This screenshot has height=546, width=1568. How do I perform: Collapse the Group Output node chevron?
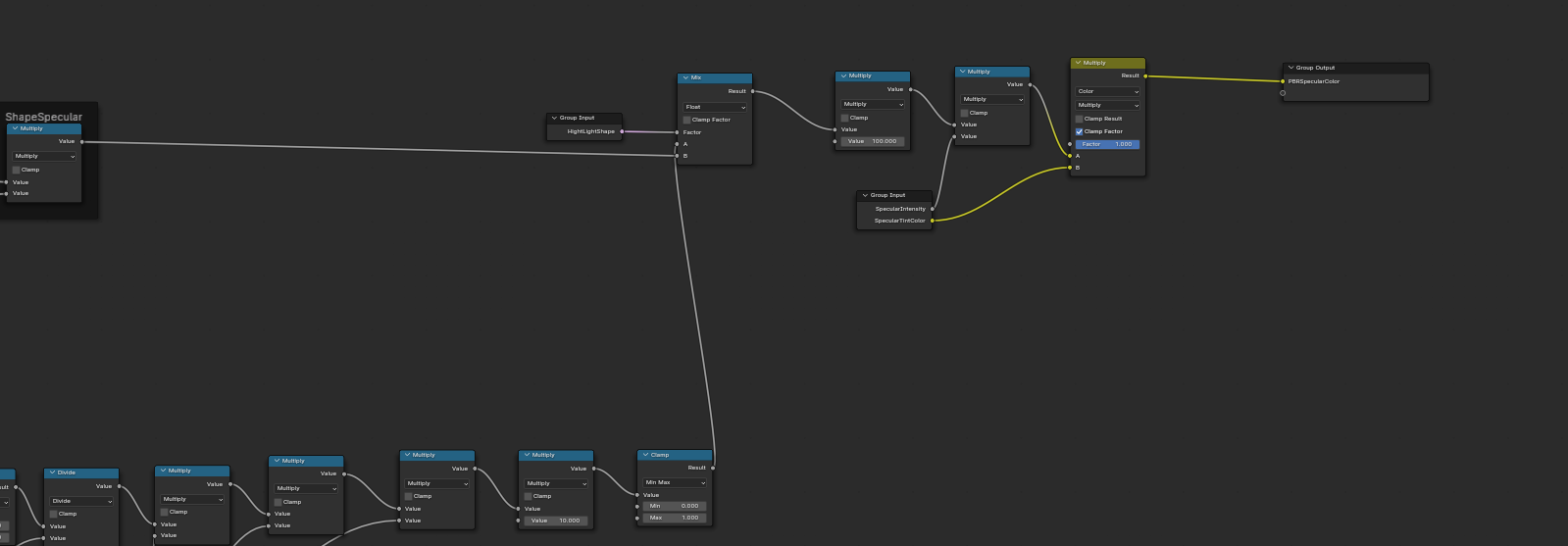click(x=1290, y=68)
